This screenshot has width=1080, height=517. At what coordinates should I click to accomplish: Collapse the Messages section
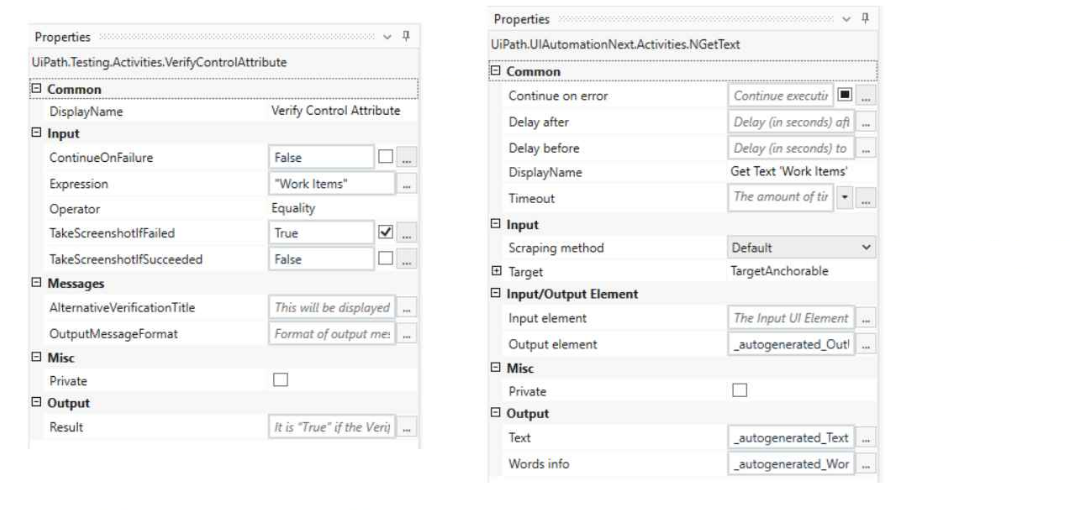(x=37, y=283)
